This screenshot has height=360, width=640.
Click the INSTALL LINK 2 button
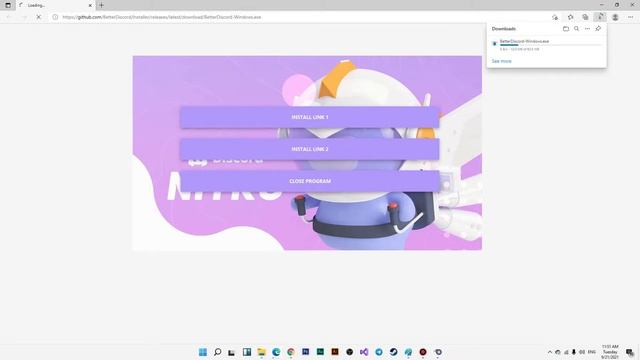309,149
